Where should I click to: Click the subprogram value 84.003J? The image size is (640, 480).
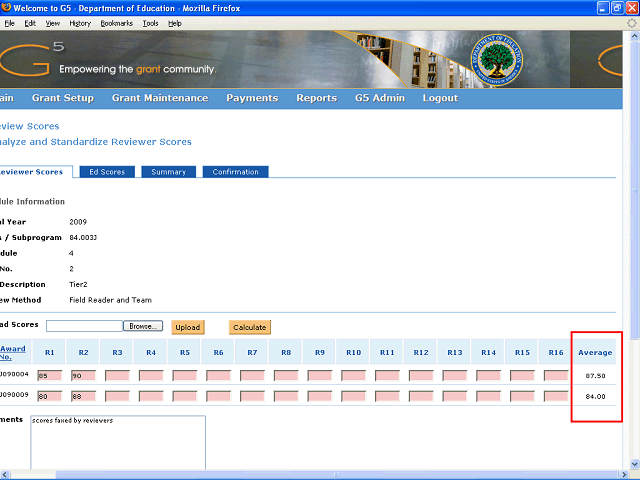(x=83, y=238)
